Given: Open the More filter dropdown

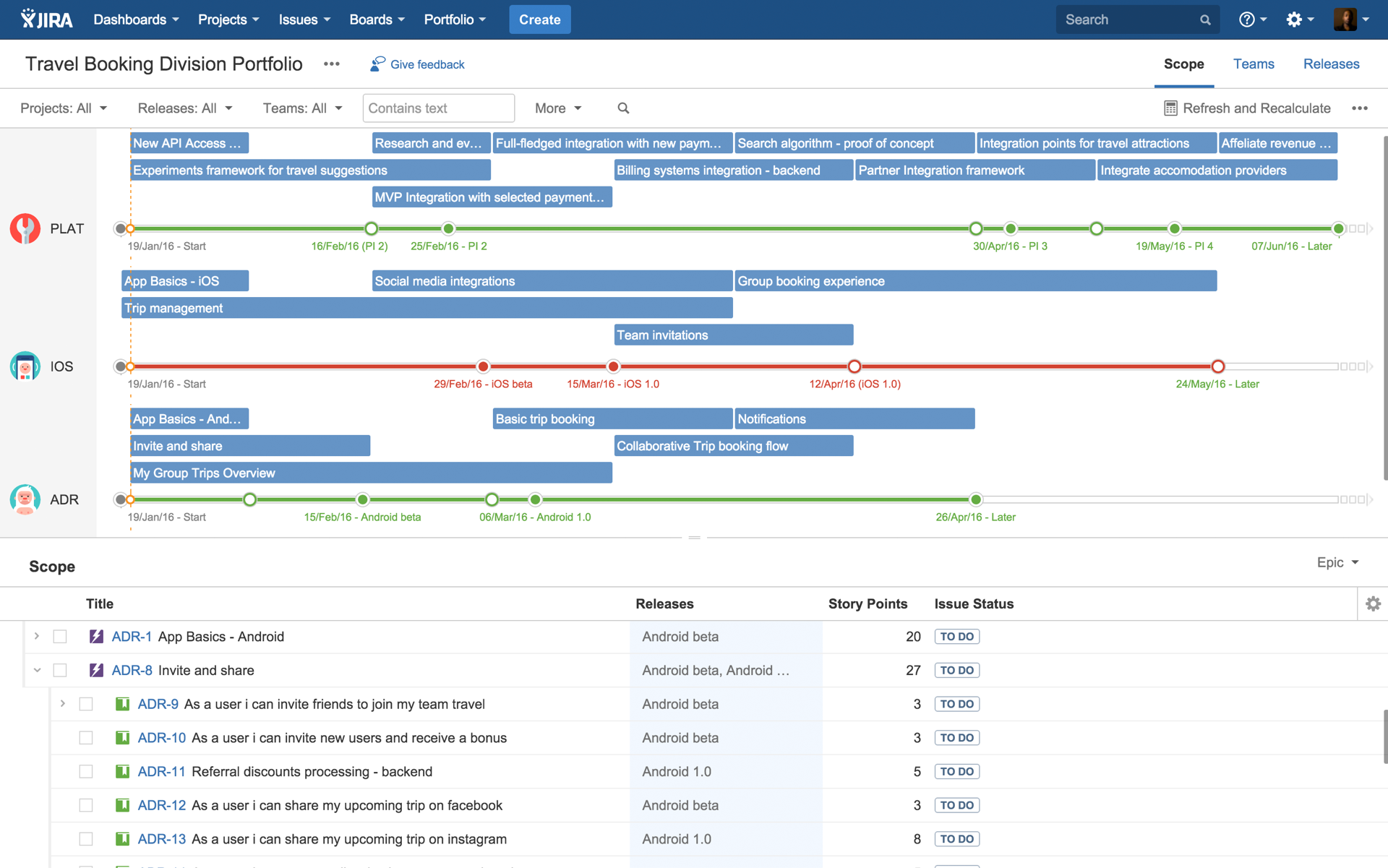Looking at the screenshot, I should coord(558,108).
